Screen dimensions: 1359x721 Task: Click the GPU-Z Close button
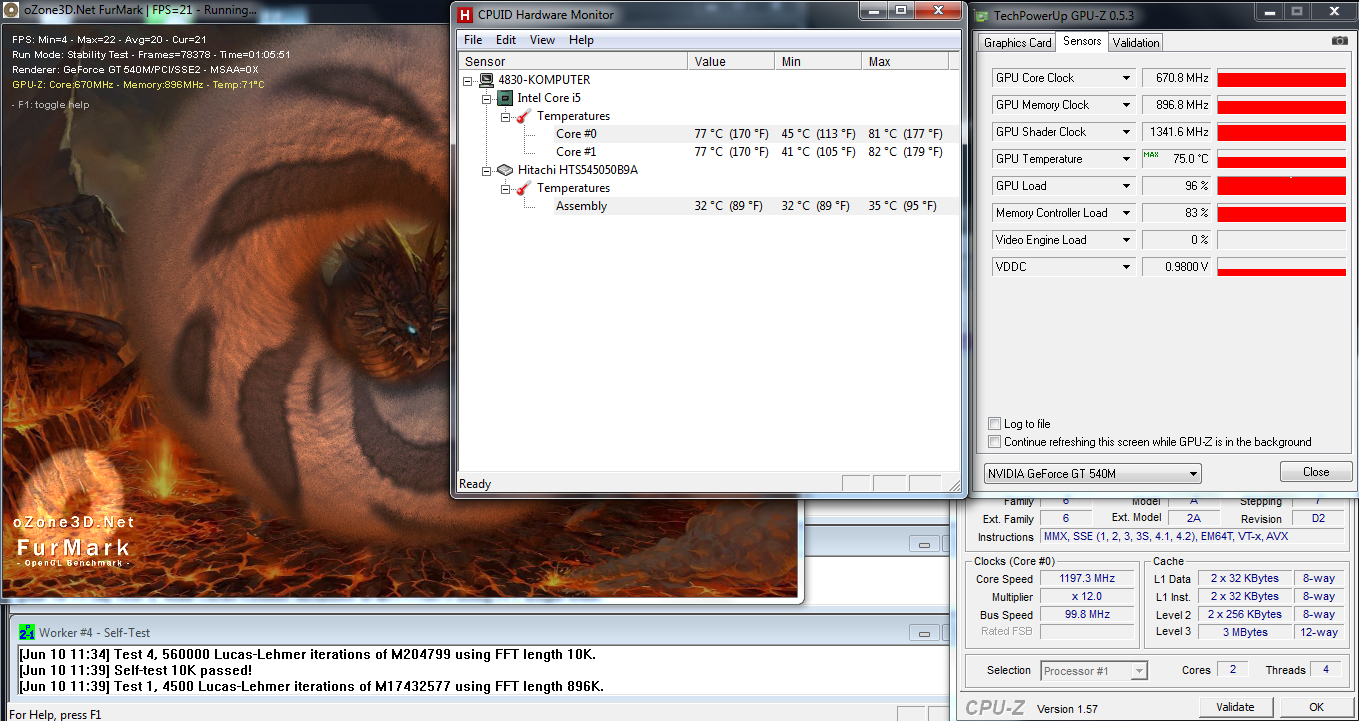tap(1316, 472)
